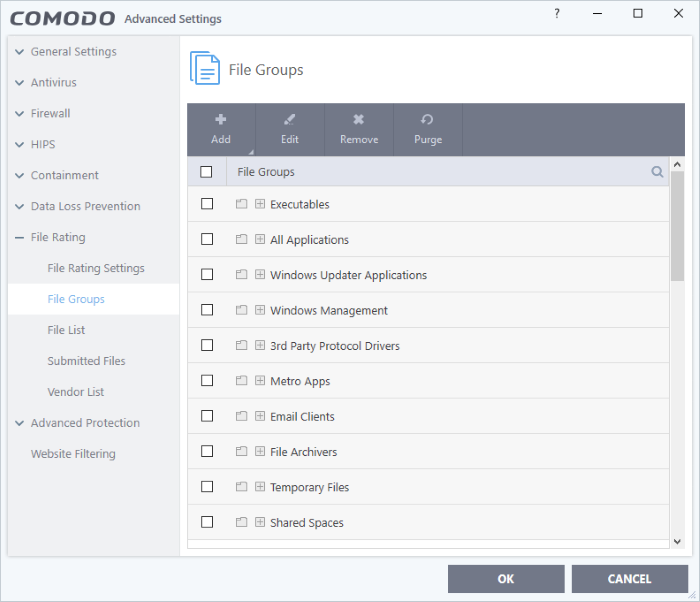Image resolution: width=700 pixels, height=602 pixels.
Task: Click the folder icon beside Temporary Files
Action: pos(242,487)
